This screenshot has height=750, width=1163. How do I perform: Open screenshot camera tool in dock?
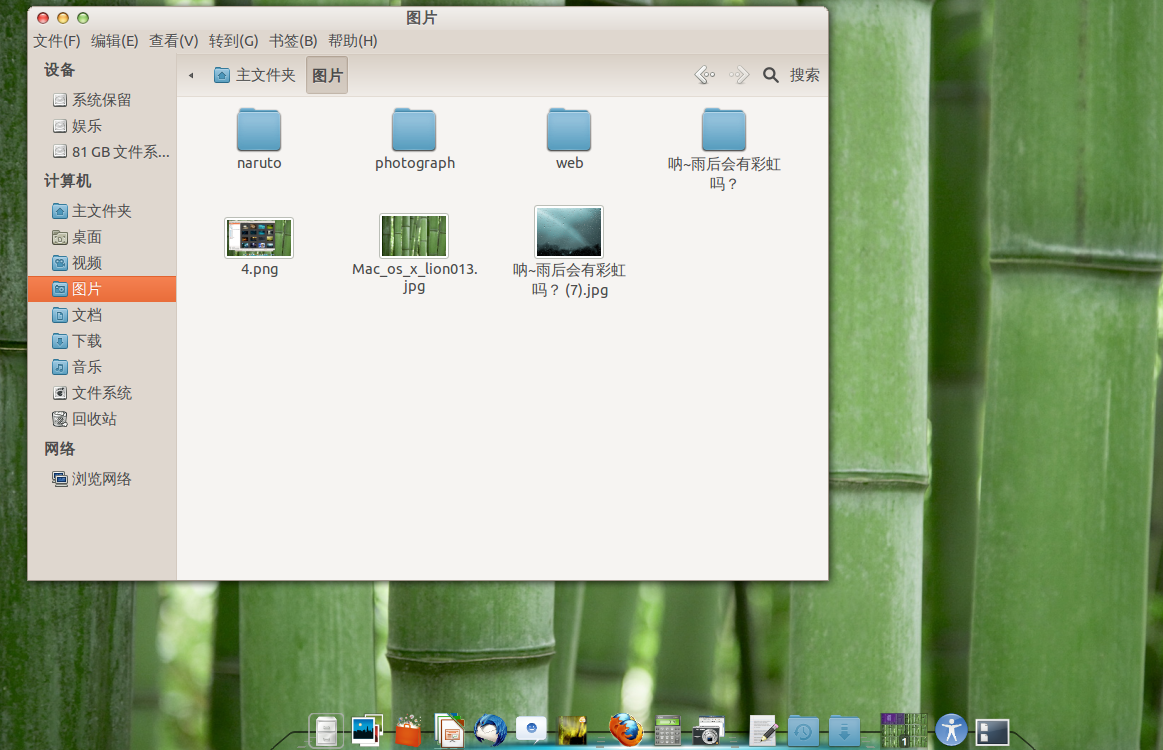[708, 731]
